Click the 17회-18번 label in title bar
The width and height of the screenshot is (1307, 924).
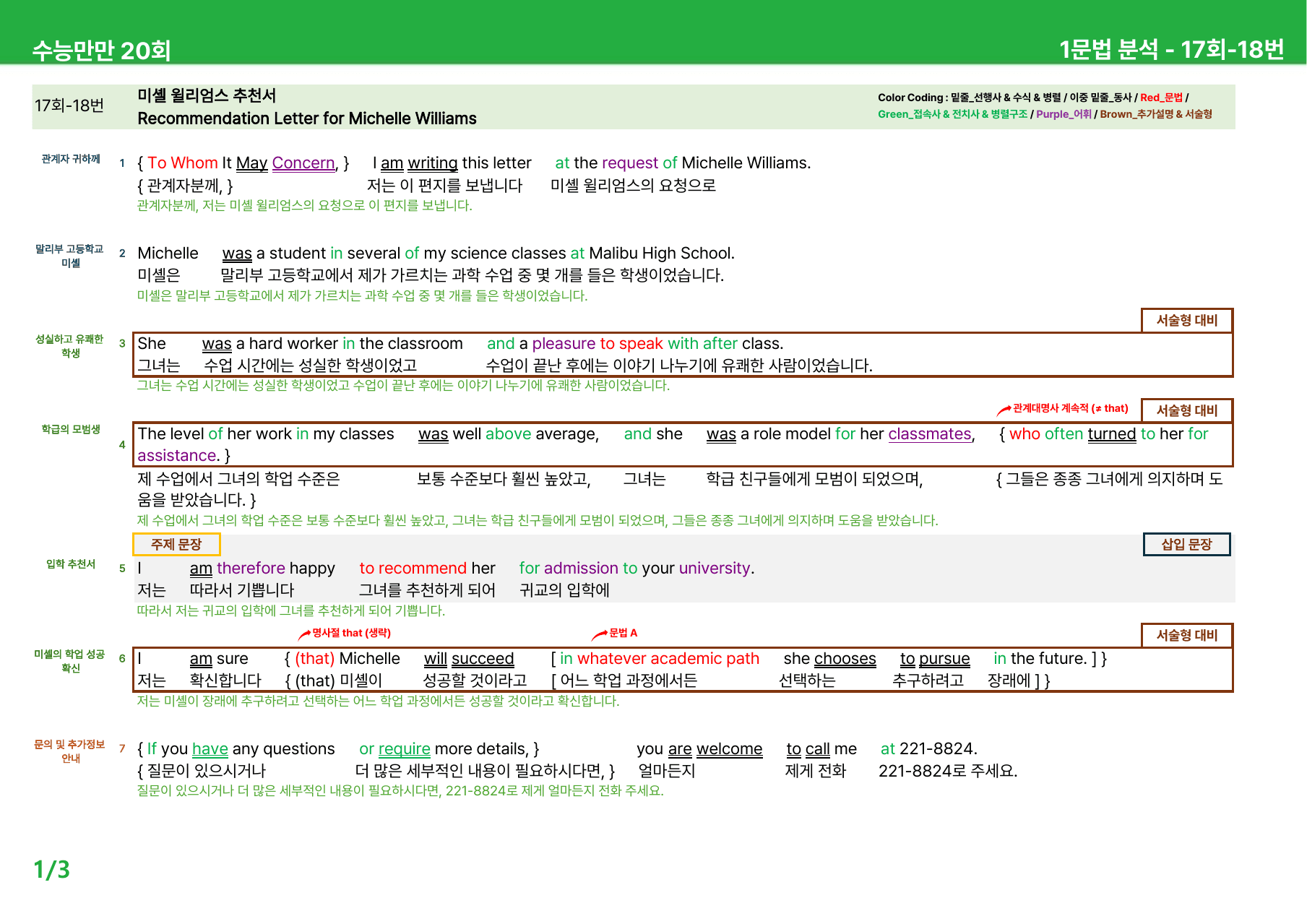(x=69, y=105)
